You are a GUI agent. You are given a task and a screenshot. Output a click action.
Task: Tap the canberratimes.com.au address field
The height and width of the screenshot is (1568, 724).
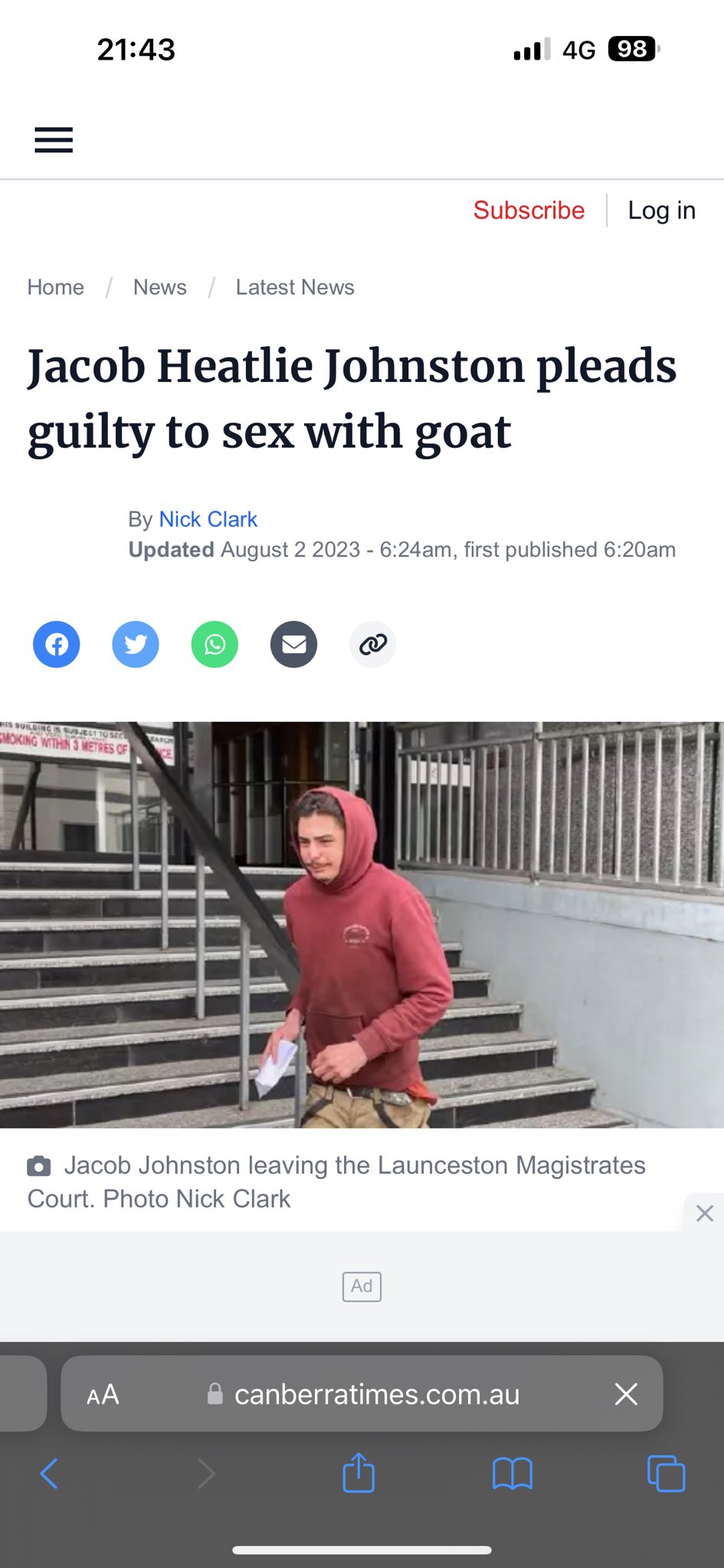(x=362, y=1393)
